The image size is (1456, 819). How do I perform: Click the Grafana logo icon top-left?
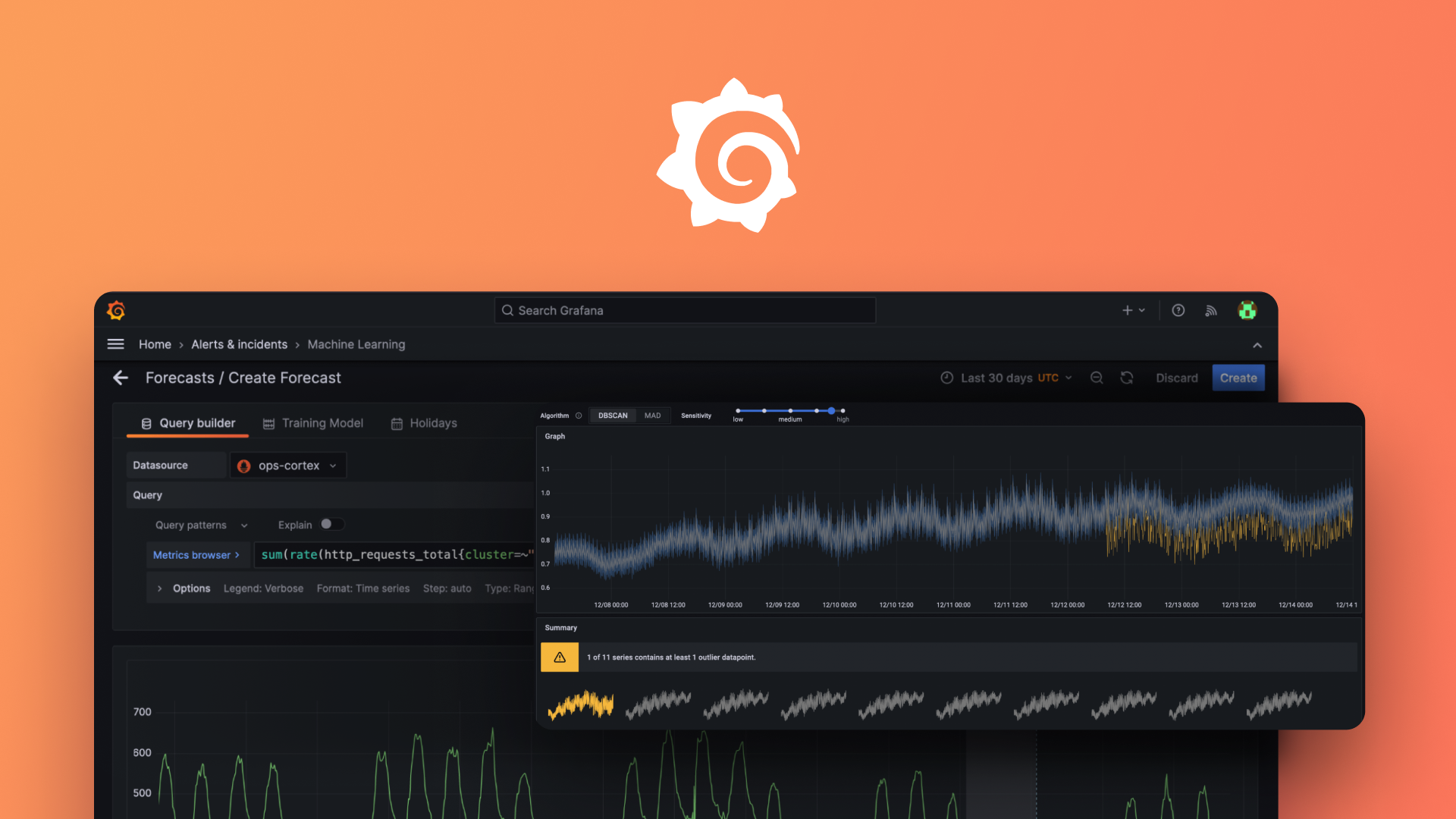click(x=116, y=311)
